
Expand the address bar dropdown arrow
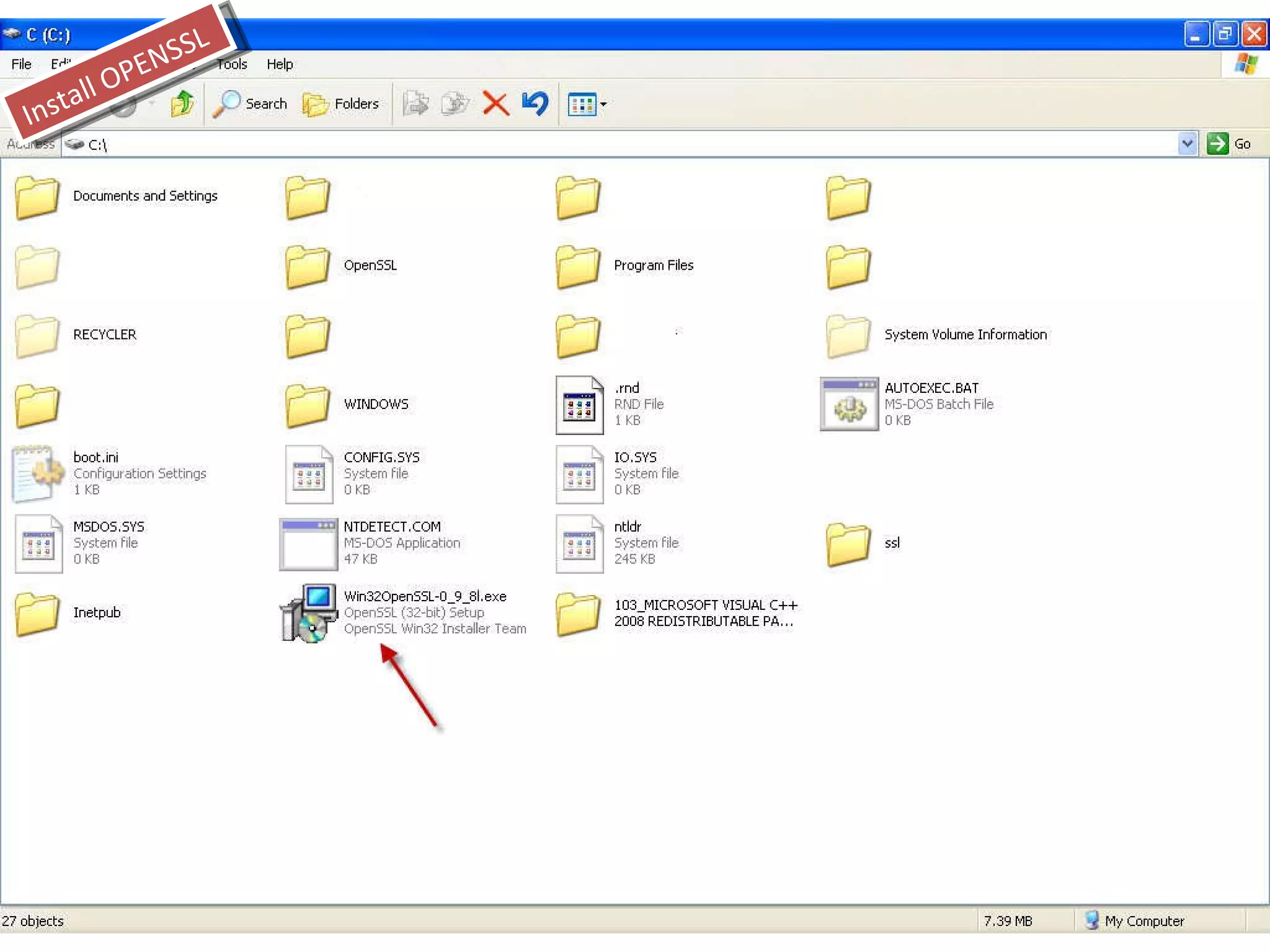point(1187,144)
